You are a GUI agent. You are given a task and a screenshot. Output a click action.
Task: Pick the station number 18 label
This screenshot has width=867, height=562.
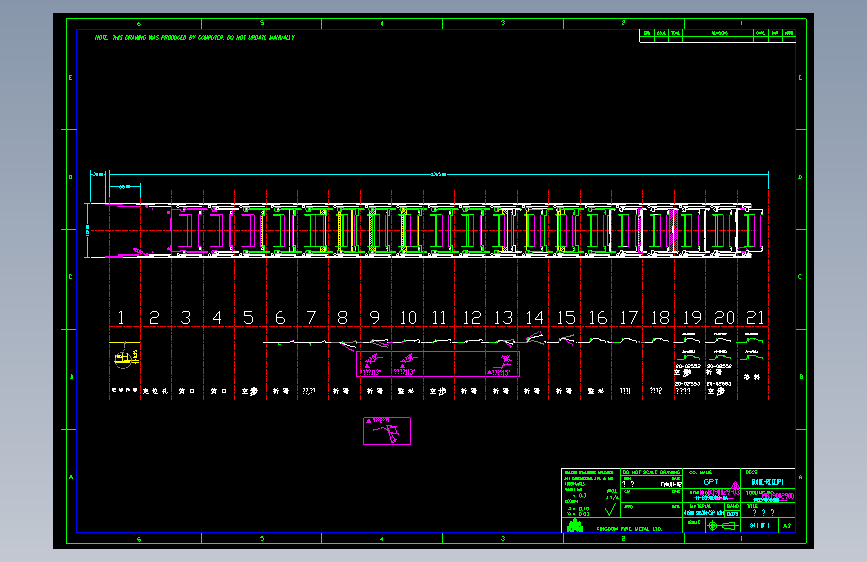[660, 318]
